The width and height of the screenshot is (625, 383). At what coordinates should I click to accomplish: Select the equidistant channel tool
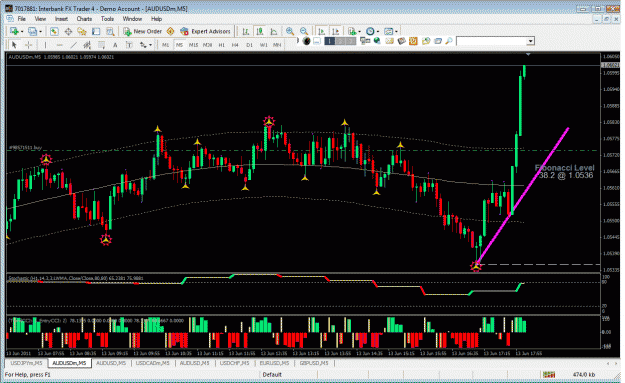[87, 45]
